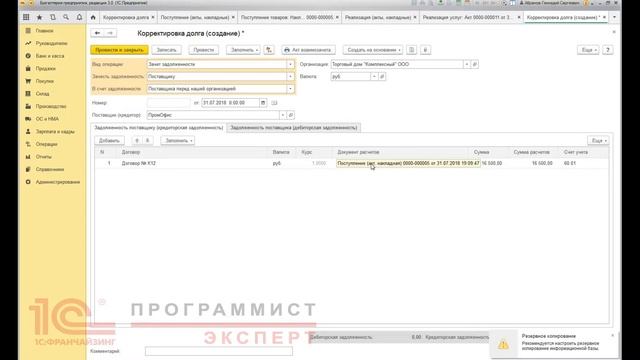Show the debit/credit postings icon
640x360 pixels.
point(269,50)
